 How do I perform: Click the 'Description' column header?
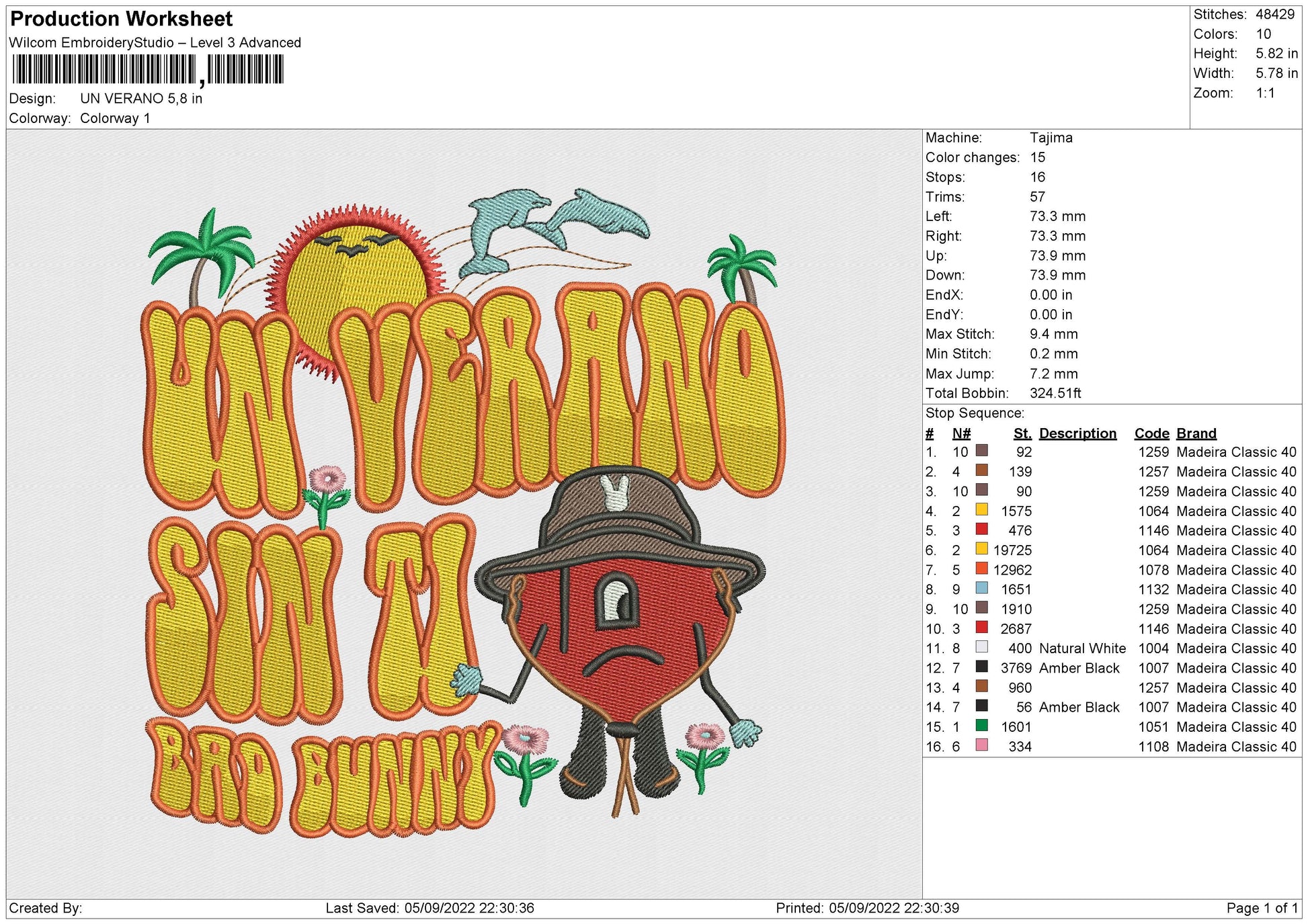click(1077, 433)
